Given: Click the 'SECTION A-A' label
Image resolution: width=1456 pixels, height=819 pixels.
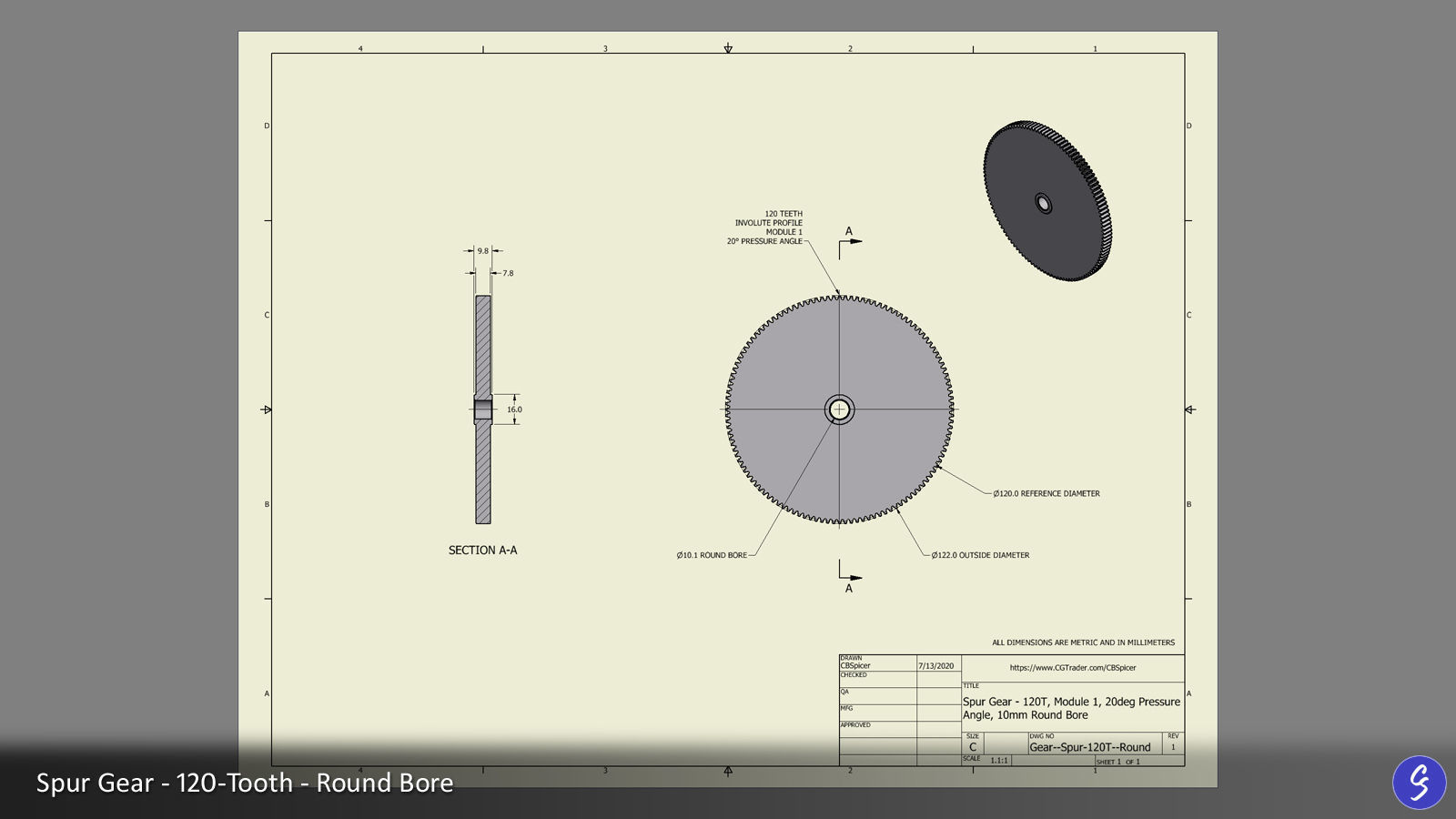Looking at the screenshot, I should tap(482, 551).
